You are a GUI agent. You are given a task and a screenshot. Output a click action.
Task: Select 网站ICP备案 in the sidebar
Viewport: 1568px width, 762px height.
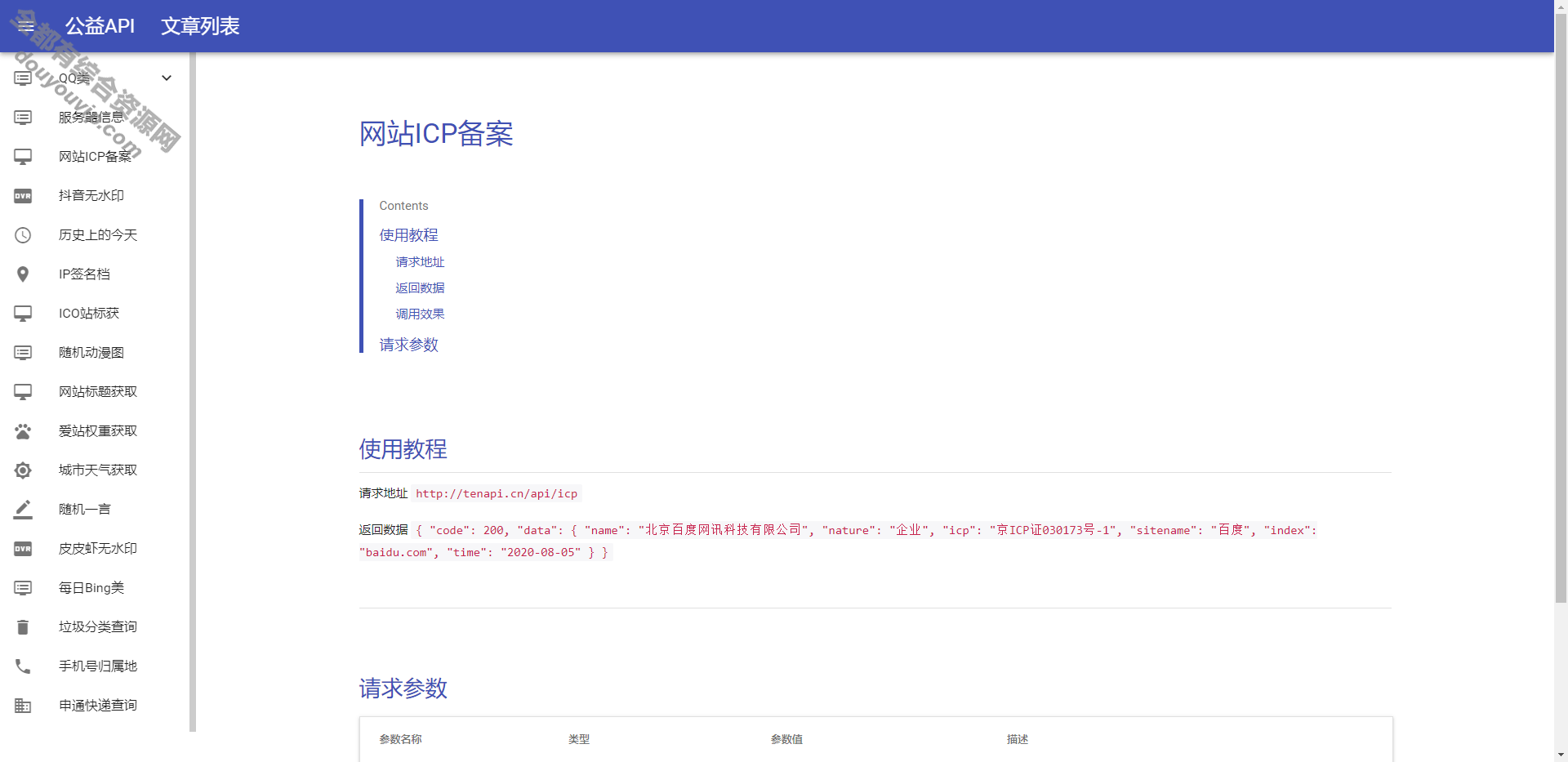pos(95,157)
